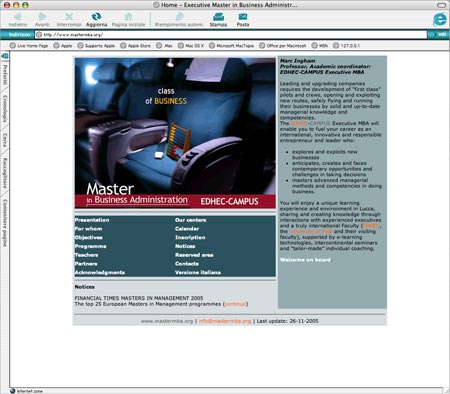Open the Cronologia side tab
Screen dimensions: 450x394
(5, 108)
